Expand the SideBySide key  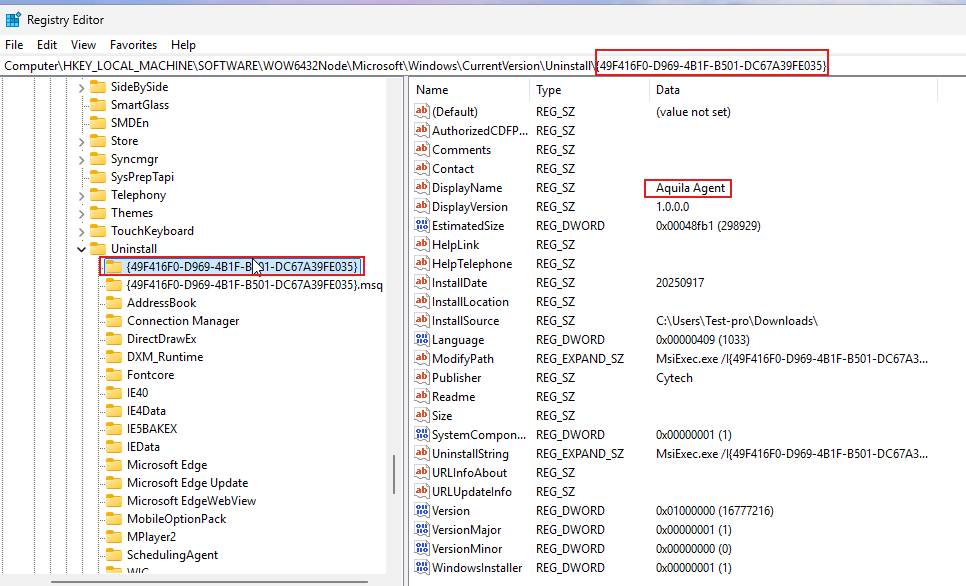tap(81, 87)
